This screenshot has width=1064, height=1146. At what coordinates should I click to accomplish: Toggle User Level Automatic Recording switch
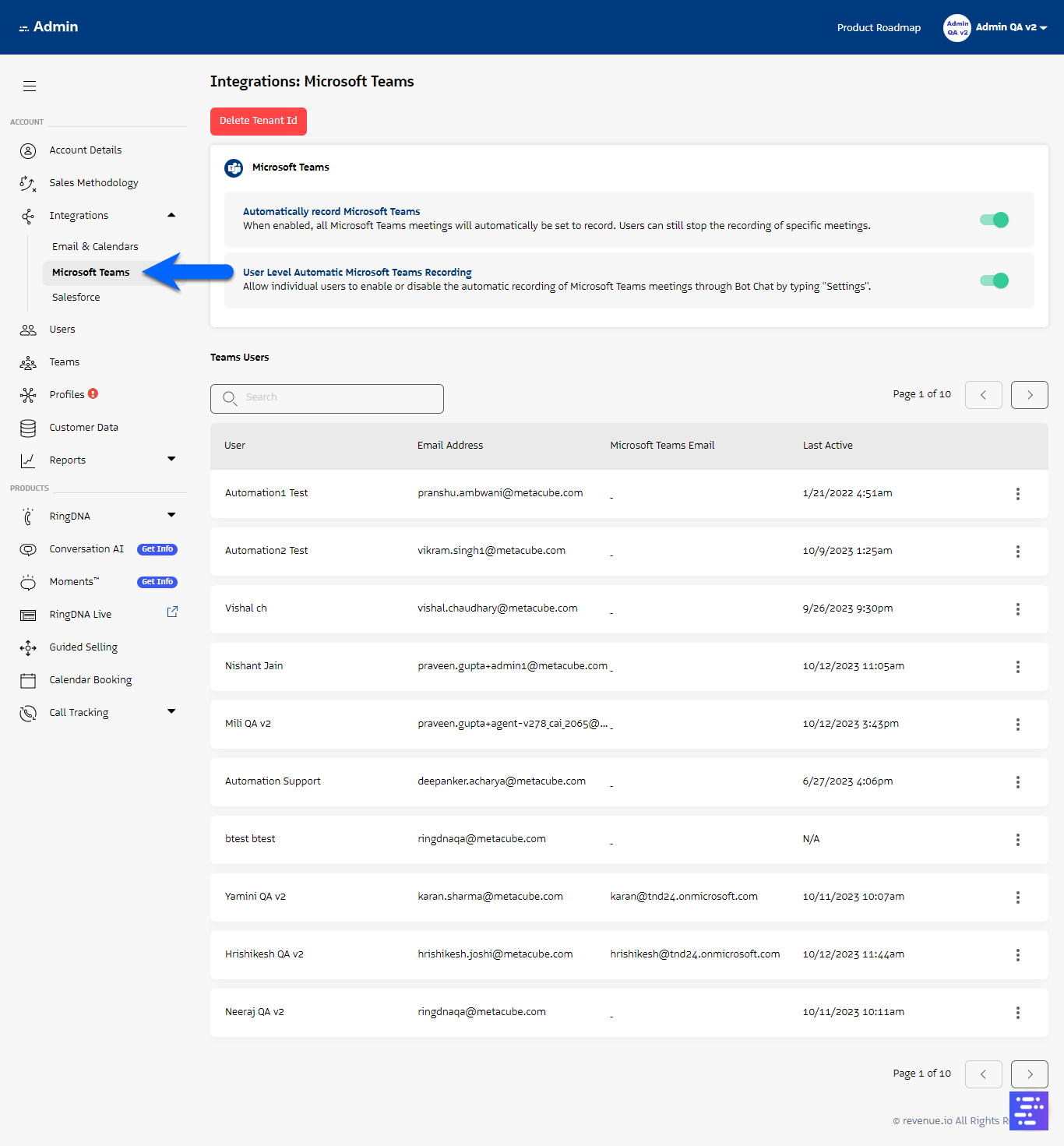click(995, 280)
